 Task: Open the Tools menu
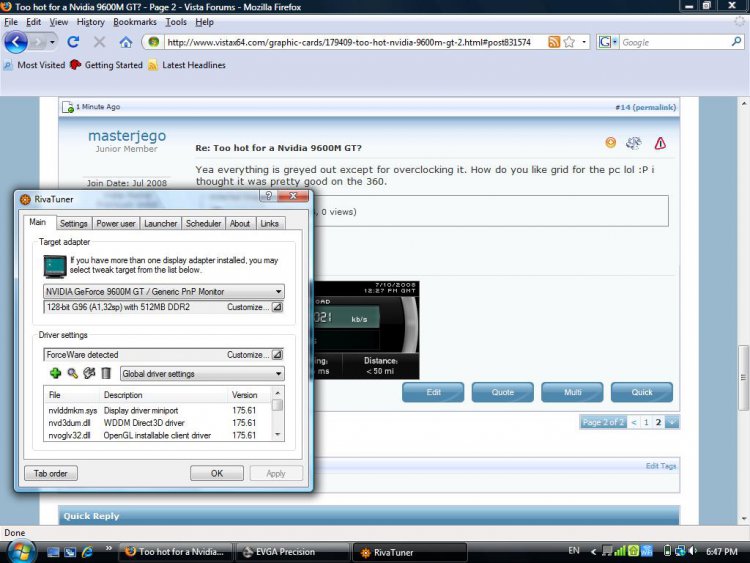pos(176,22)
